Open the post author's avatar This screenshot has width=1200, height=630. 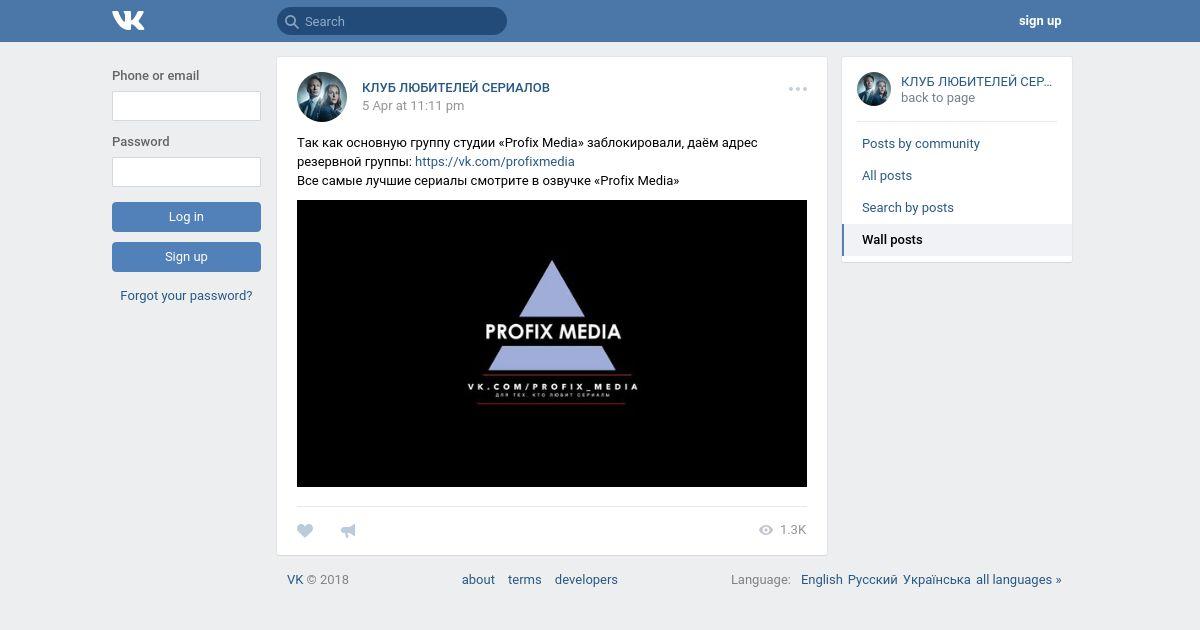coord(322,97)
